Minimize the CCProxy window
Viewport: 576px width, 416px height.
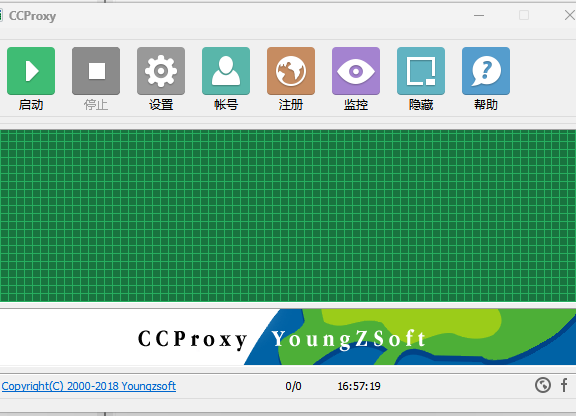tap(479, 15)
